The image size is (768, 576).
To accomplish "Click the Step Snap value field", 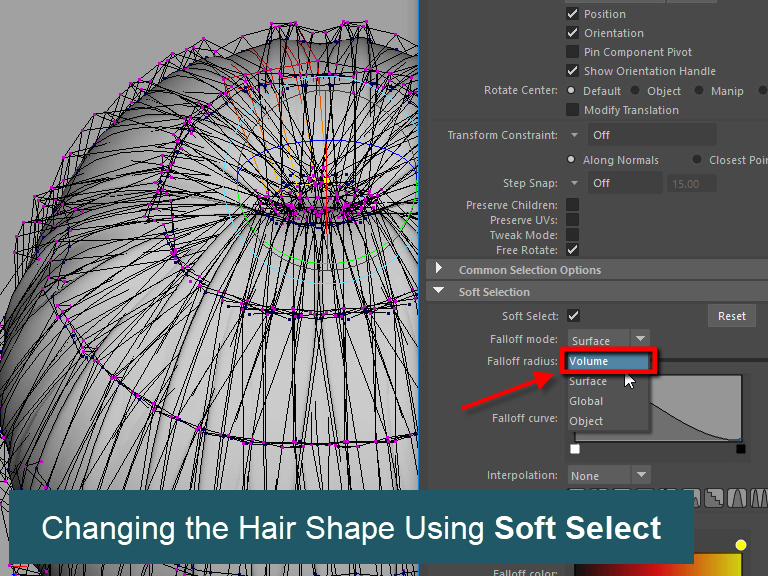I will [x=692, y=184].
